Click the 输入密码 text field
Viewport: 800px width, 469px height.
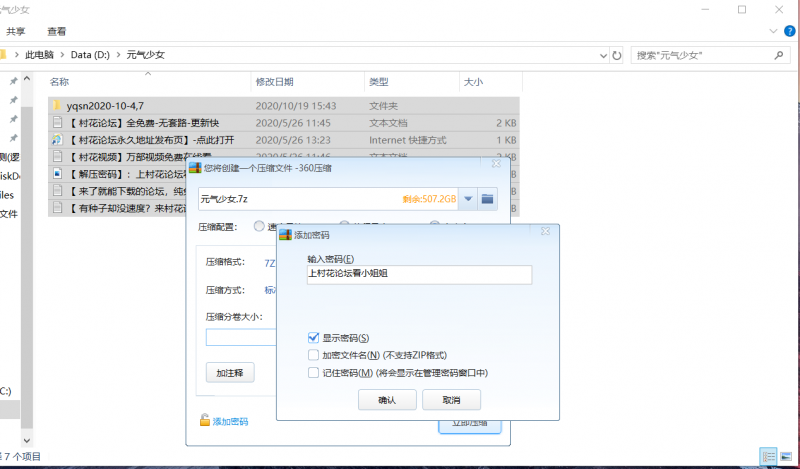point(419,274)
